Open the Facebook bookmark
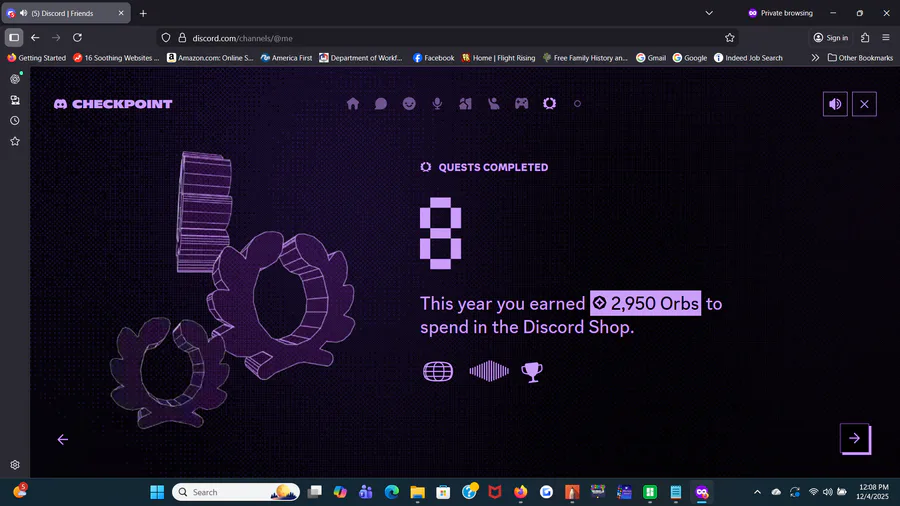This screenshot has width=900, height=506. click(433, 58)
